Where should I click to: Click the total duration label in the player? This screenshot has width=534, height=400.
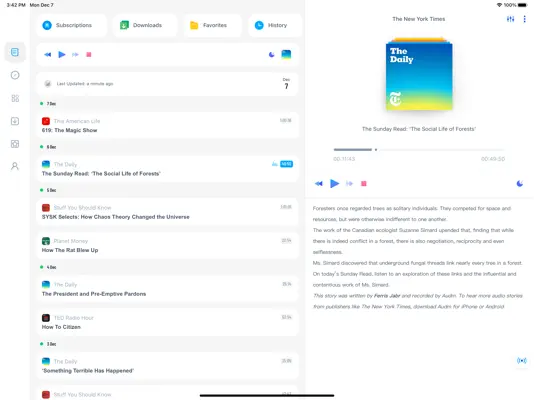[493, 159]
